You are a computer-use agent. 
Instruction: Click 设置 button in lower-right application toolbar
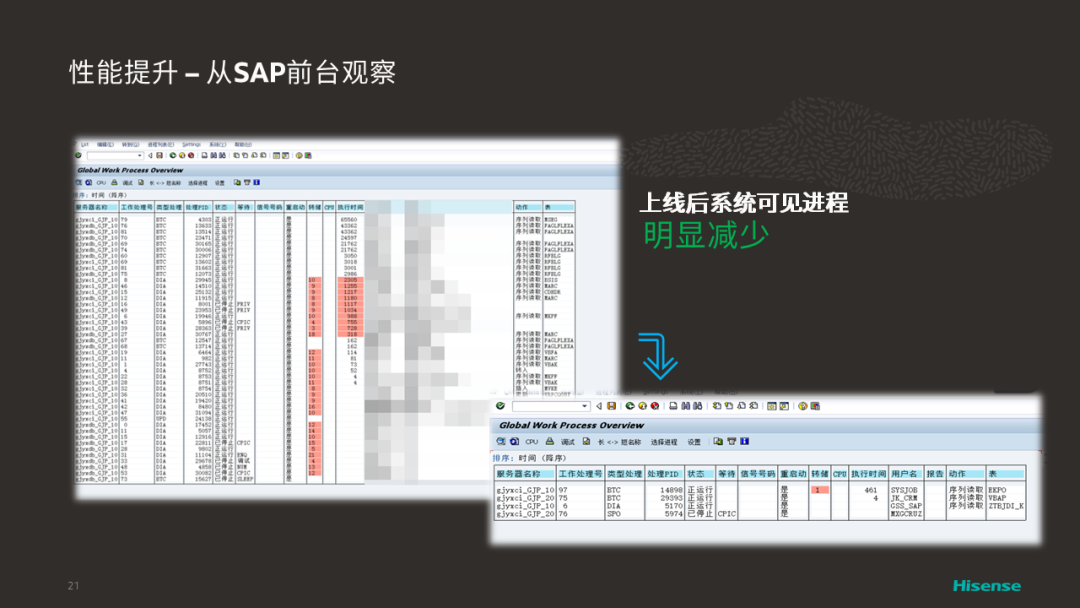point(694,442)
